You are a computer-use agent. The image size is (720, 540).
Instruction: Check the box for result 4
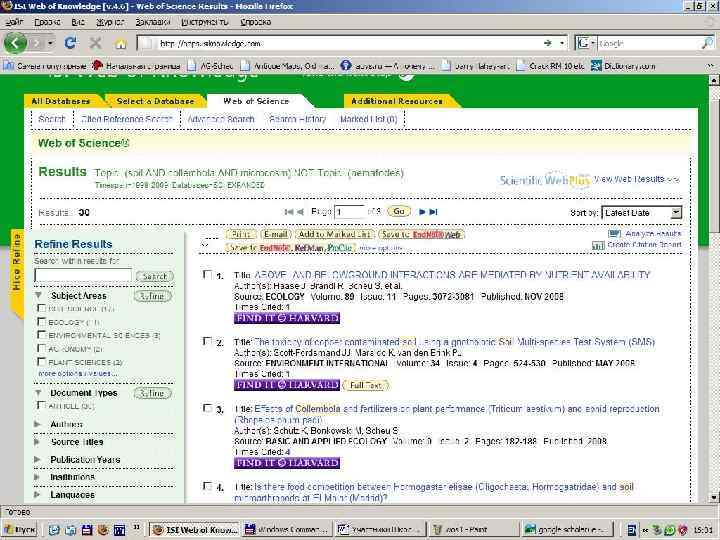tap(207, 486)
